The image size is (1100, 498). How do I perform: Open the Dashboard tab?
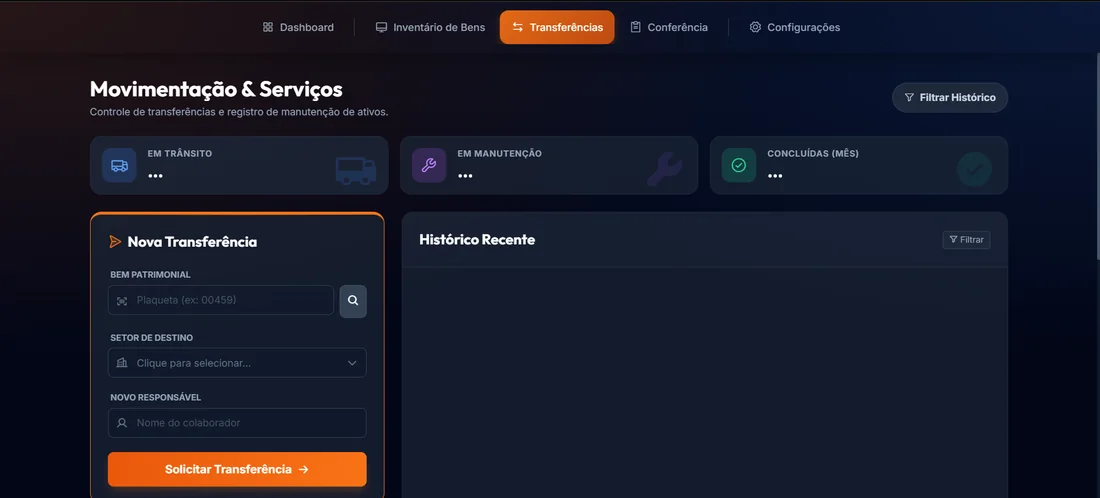298,27
